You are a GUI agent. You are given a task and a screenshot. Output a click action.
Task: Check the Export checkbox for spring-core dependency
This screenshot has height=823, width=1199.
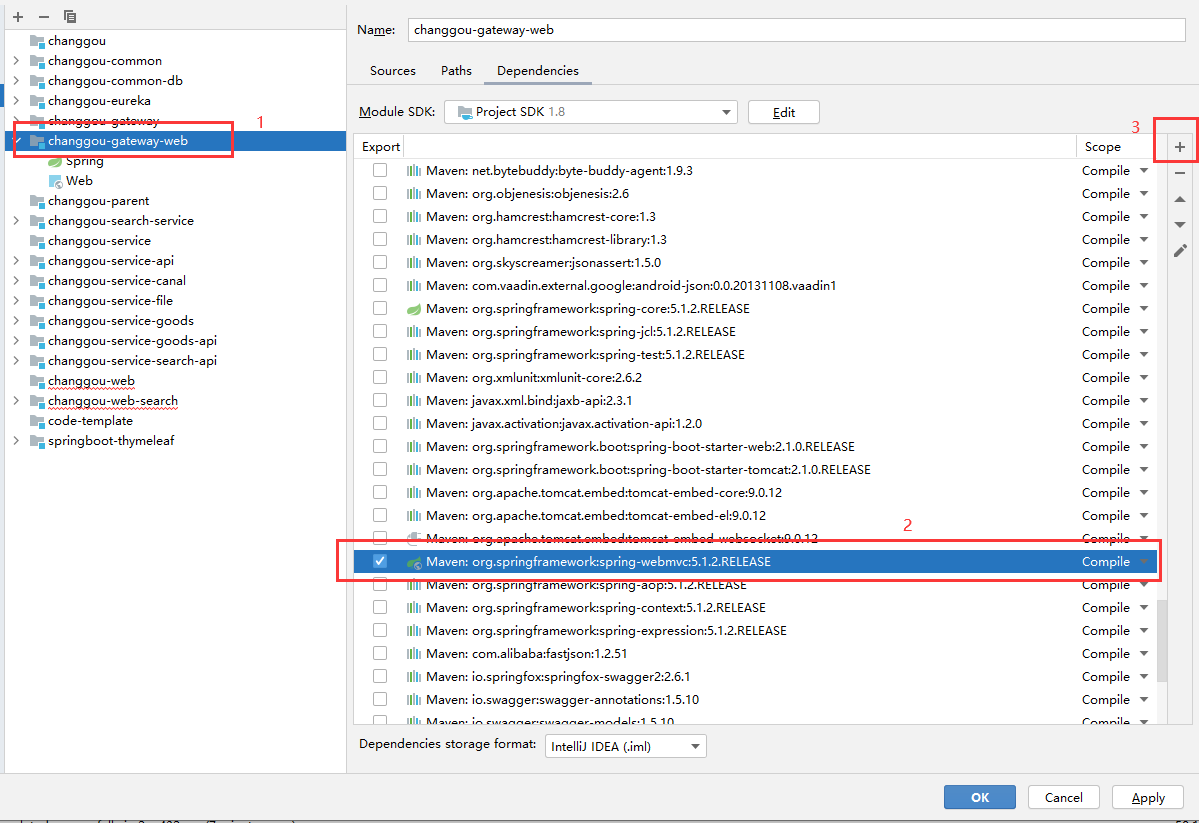(380, 308)
